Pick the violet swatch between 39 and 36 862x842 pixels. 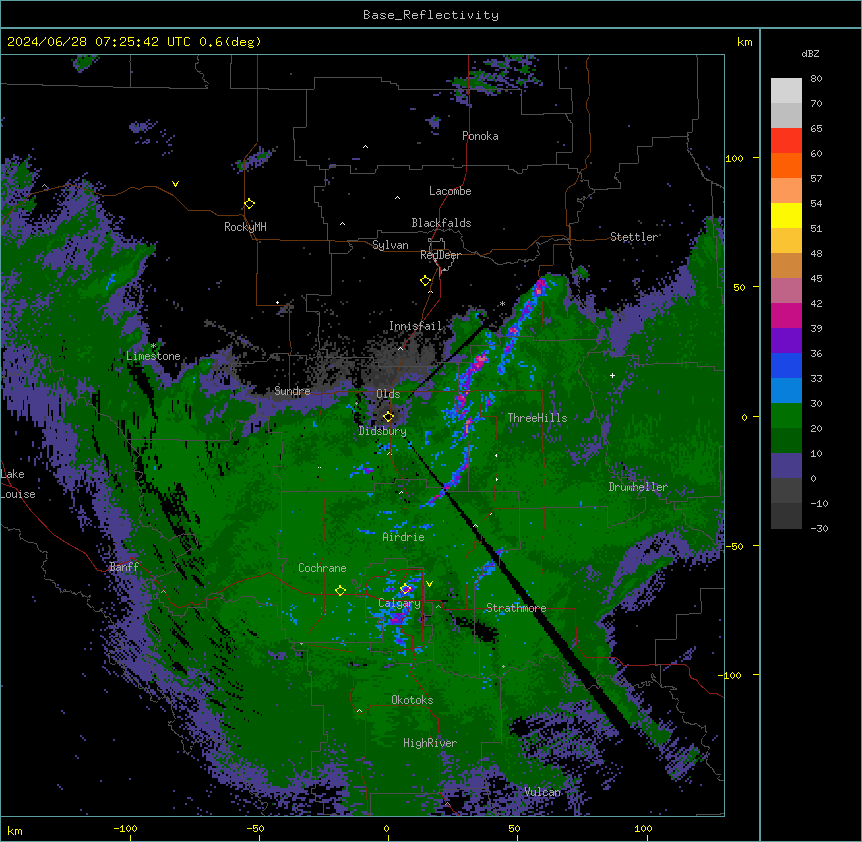coord(786,341)
